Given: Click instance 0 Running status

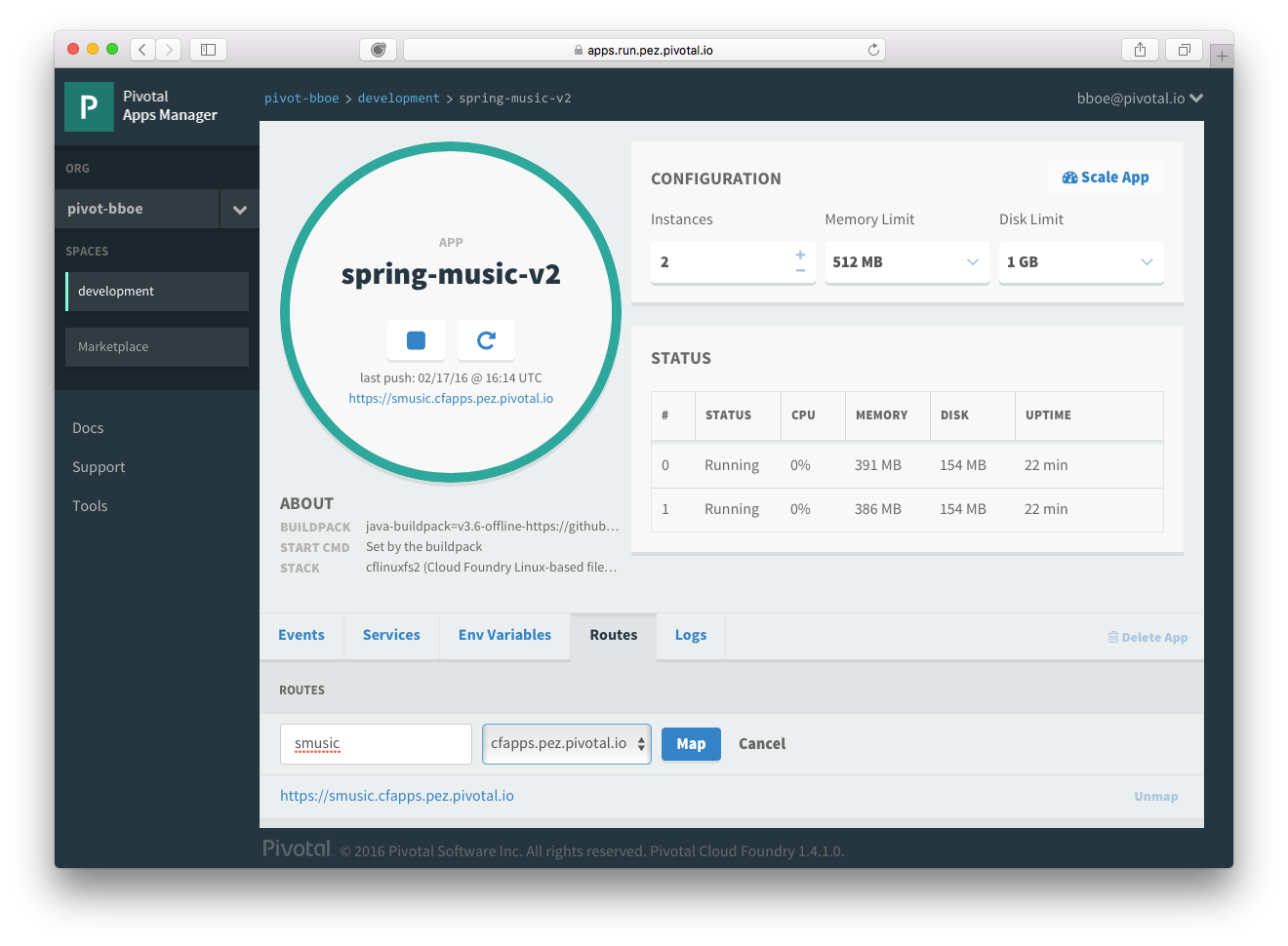Looking at the screenshot, I should pos(732,465).
